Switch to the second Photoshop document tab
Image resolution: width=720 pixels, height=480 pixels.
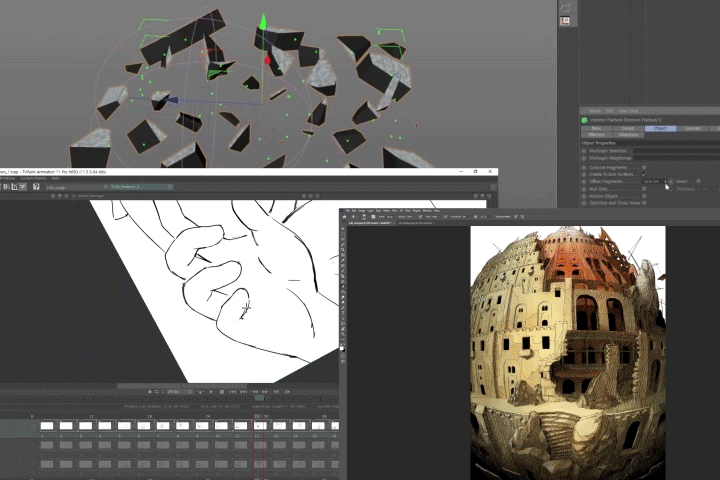(416, 223)
